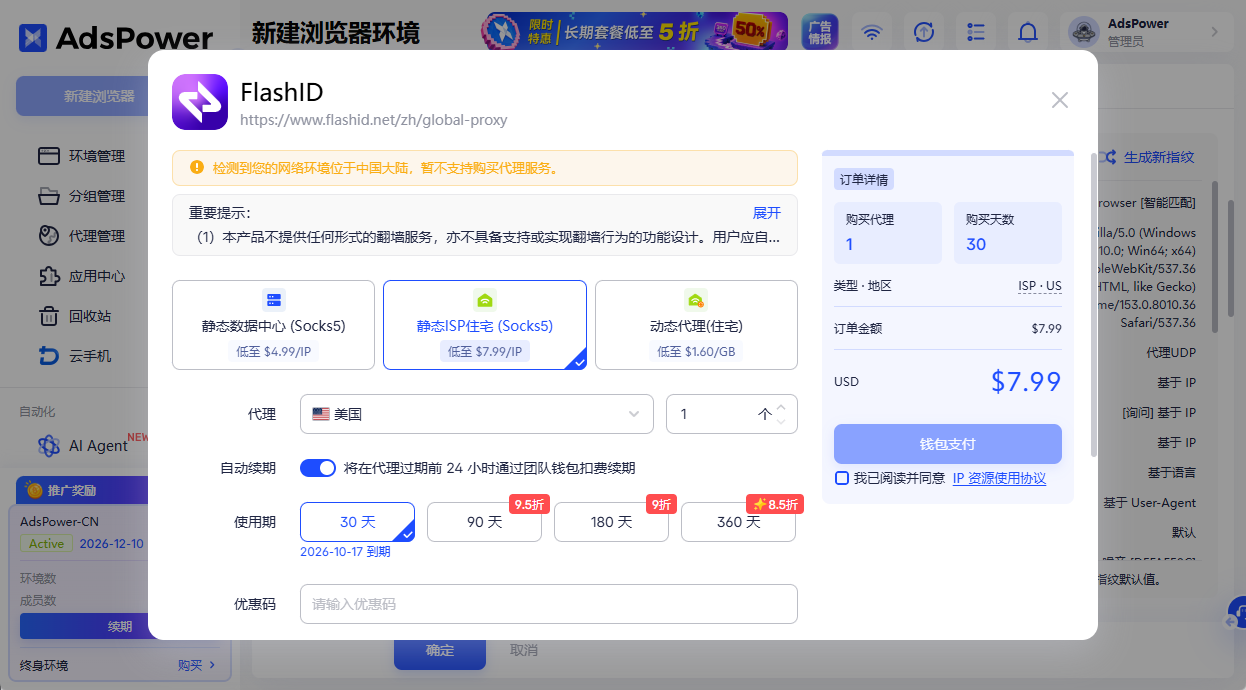Click the AI Agent atom icon
The height and width of the screenshot is (690, 1246).
49,446
